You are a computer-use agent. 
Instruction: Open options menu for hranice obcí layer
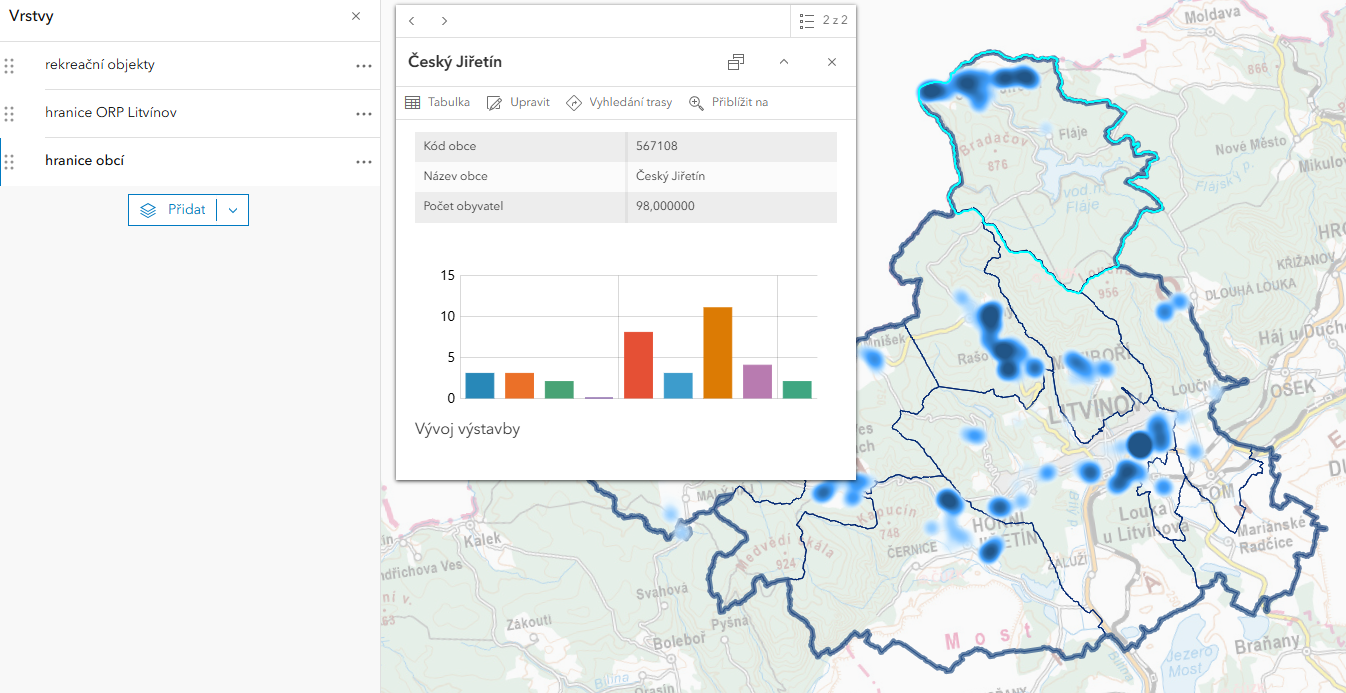click(363, 162)
